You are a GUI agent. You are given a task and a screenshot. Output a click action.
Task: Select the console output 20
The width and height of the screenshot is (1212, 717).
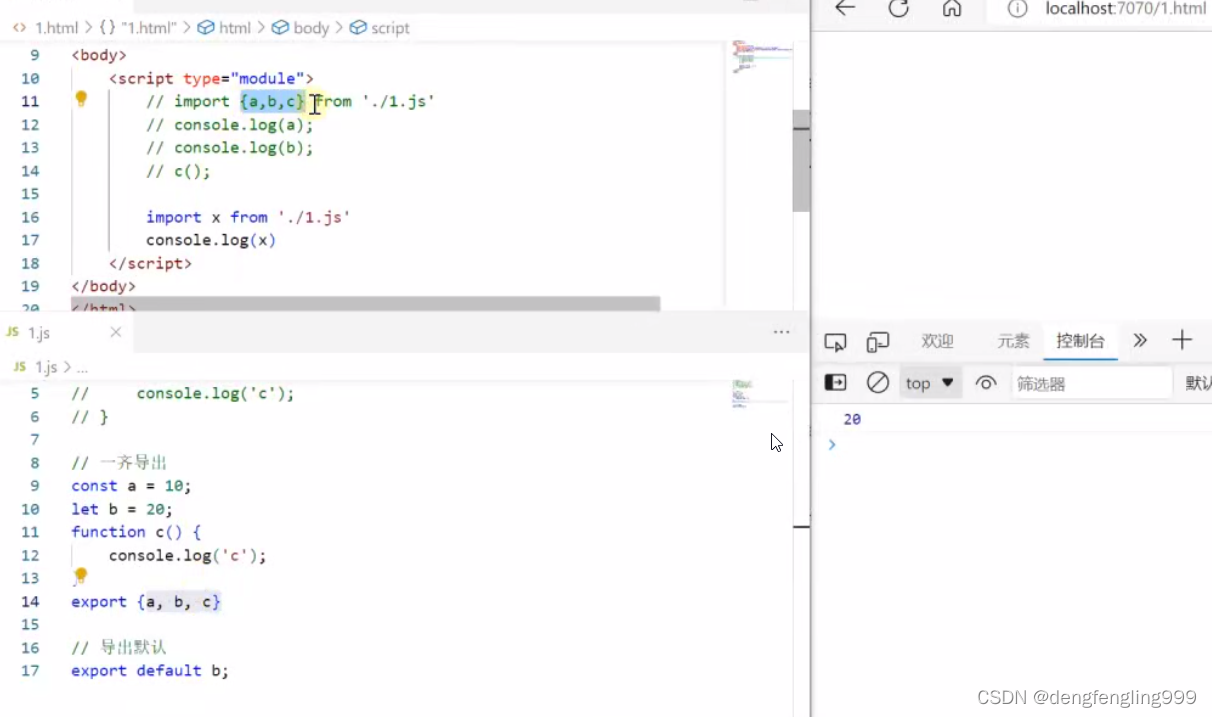[x=852, y=419]
